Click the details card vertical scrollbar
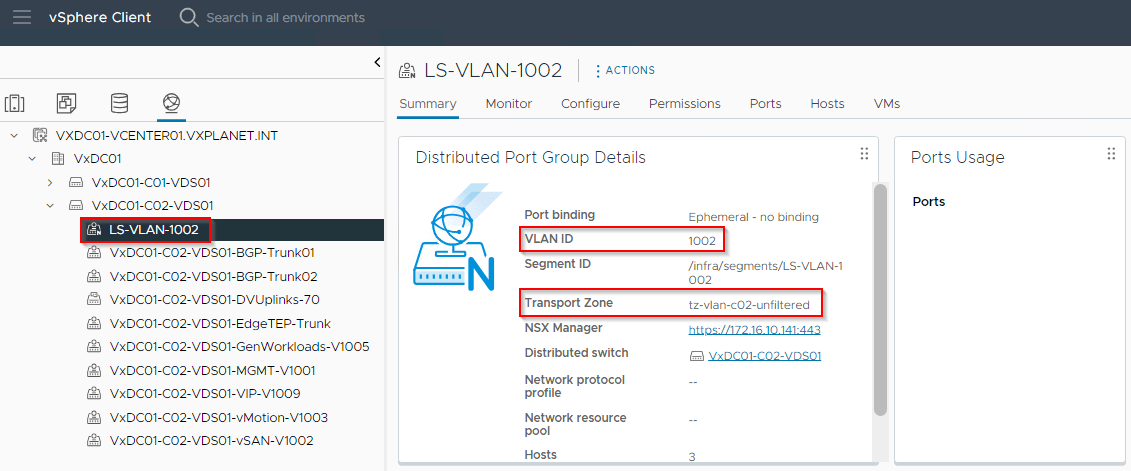Screen dimensions: 1131x471 click(880, 299)
